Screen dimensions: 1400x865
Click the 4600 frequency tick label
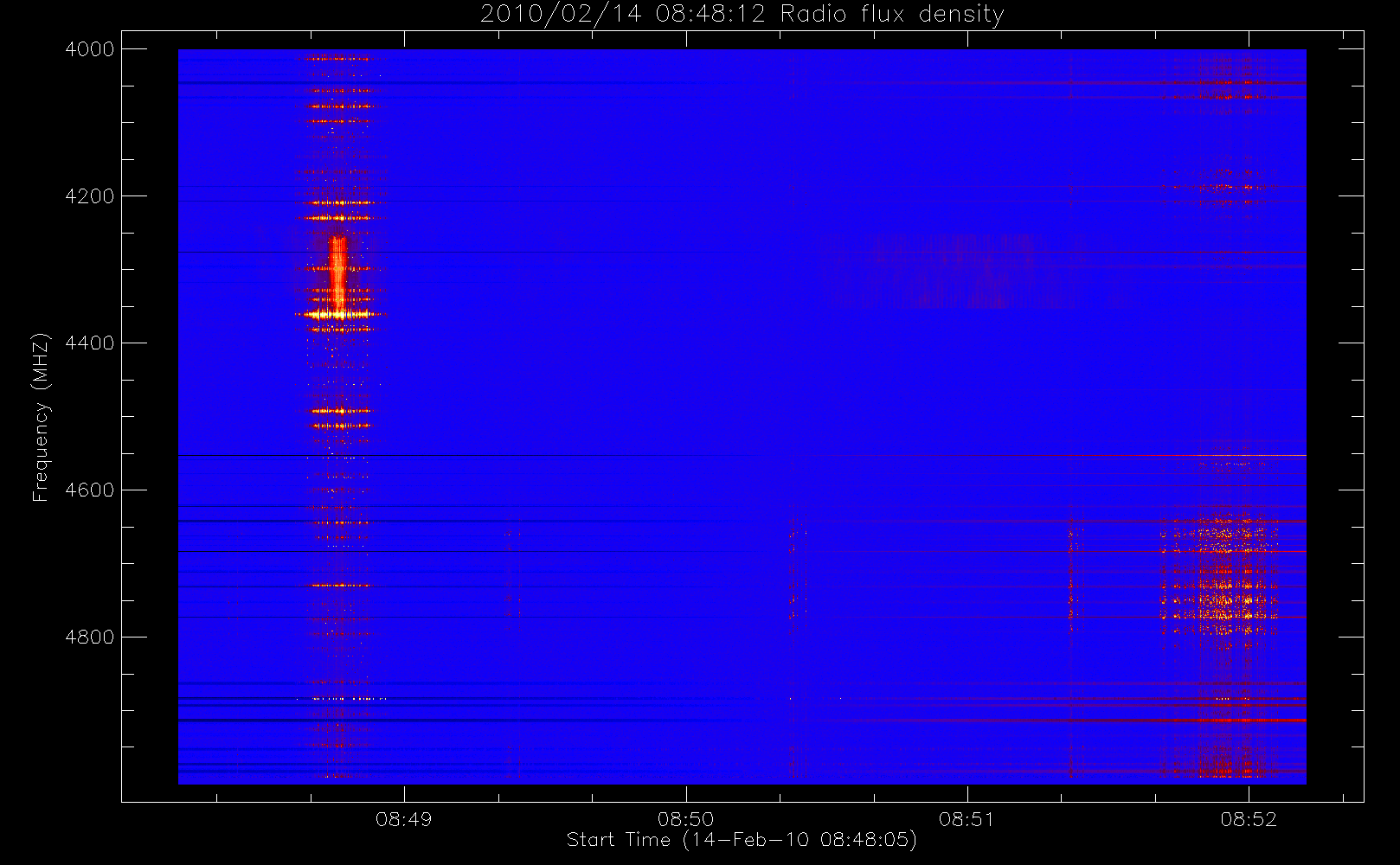90,490
